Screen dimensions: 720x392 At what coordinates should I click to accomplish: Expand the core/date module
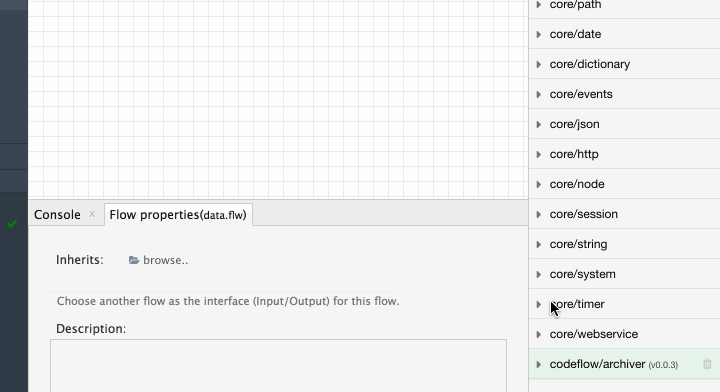tap(539, 34)
